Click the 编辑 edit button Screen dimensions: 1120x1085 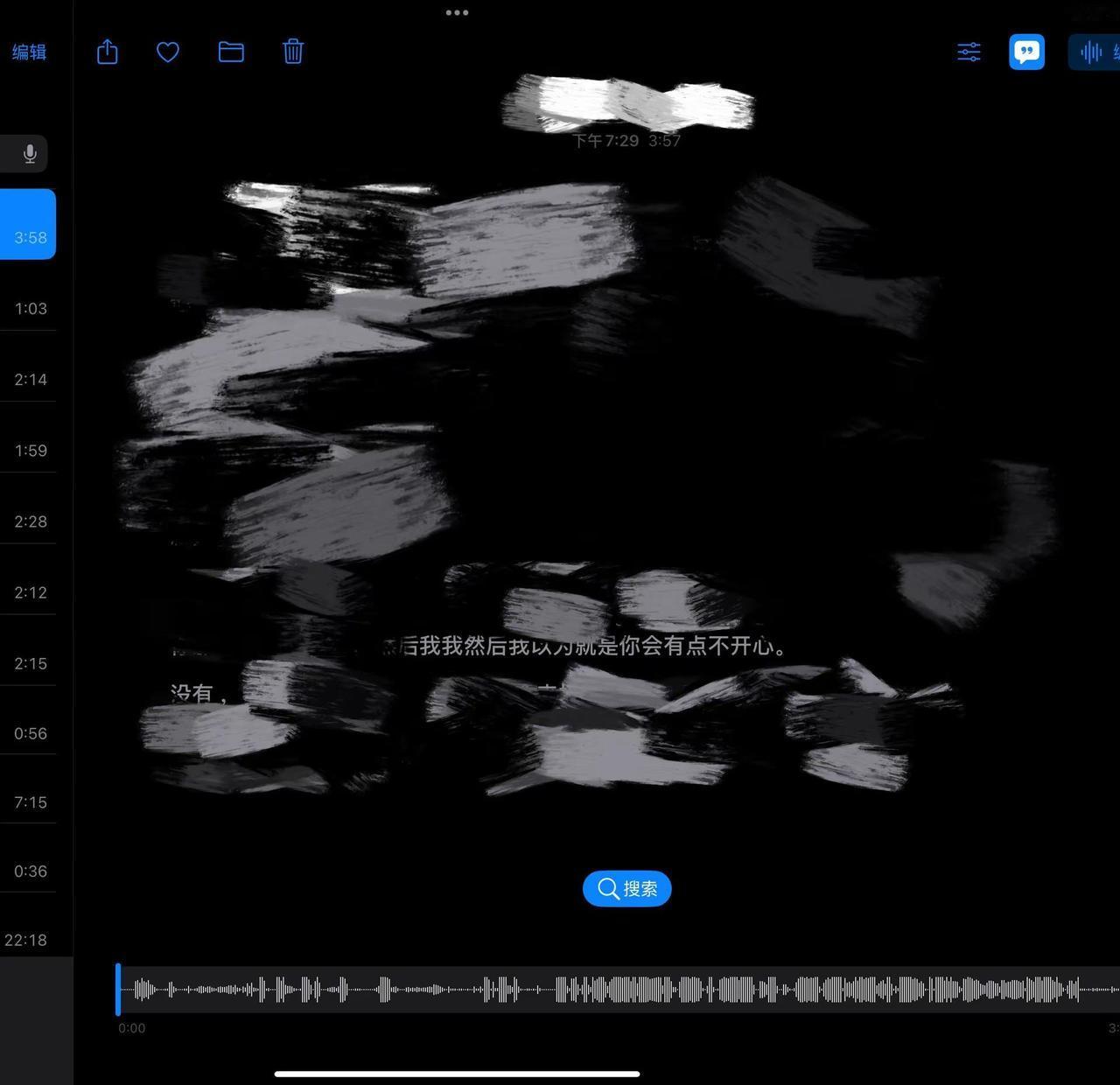29,52
